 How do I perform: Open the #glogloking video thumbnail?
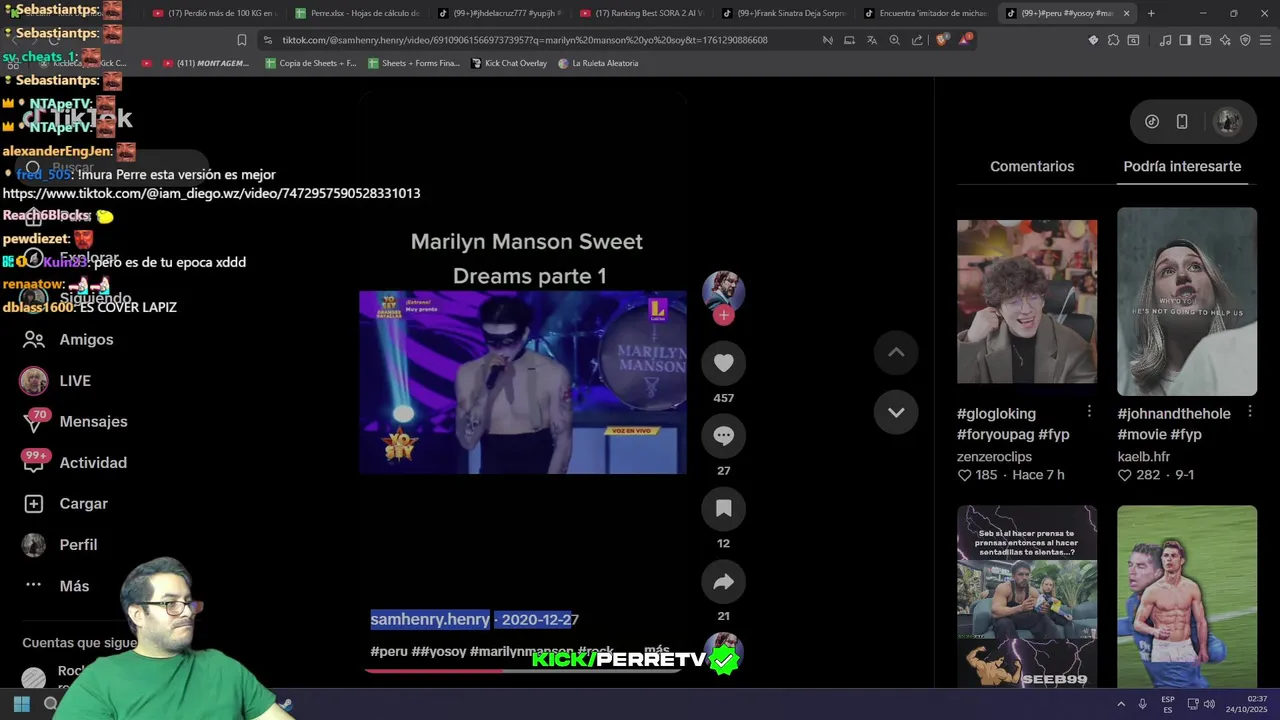(x=1027, y=301)
